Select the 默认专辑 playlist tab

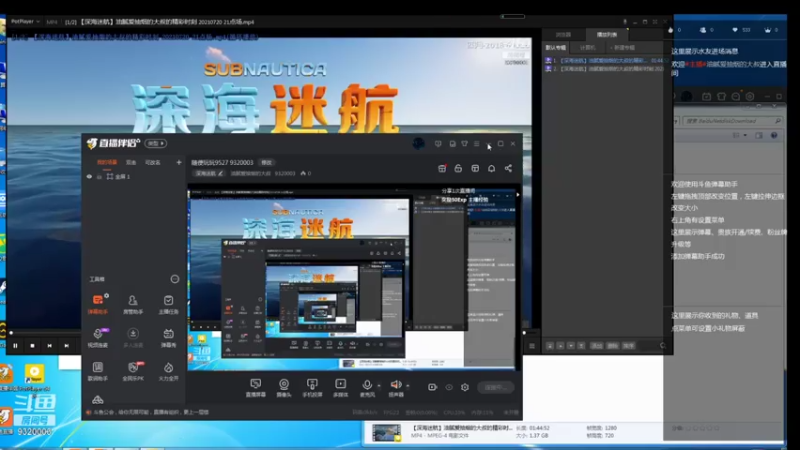point(556,47)
